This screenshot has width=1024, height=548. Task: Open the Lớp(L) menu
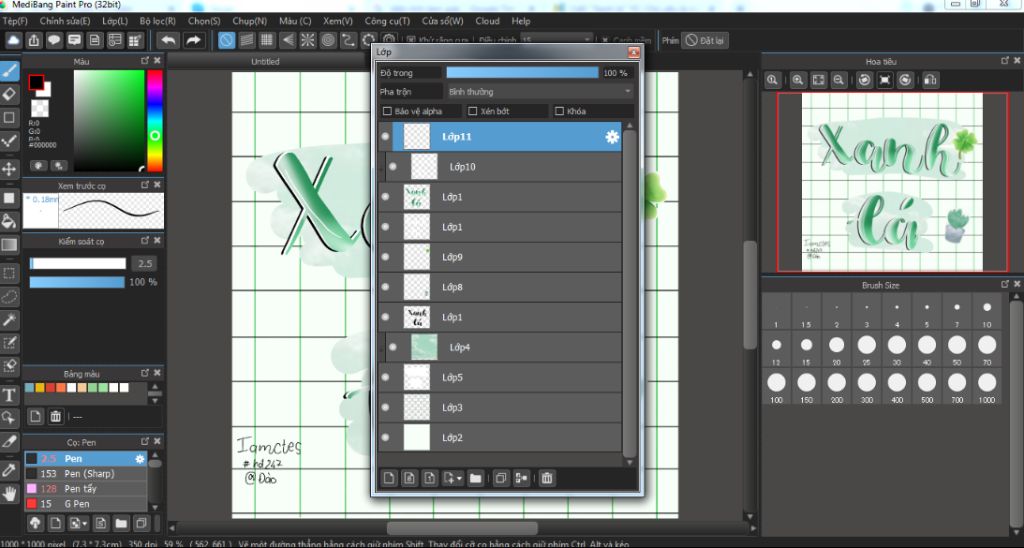115,21
